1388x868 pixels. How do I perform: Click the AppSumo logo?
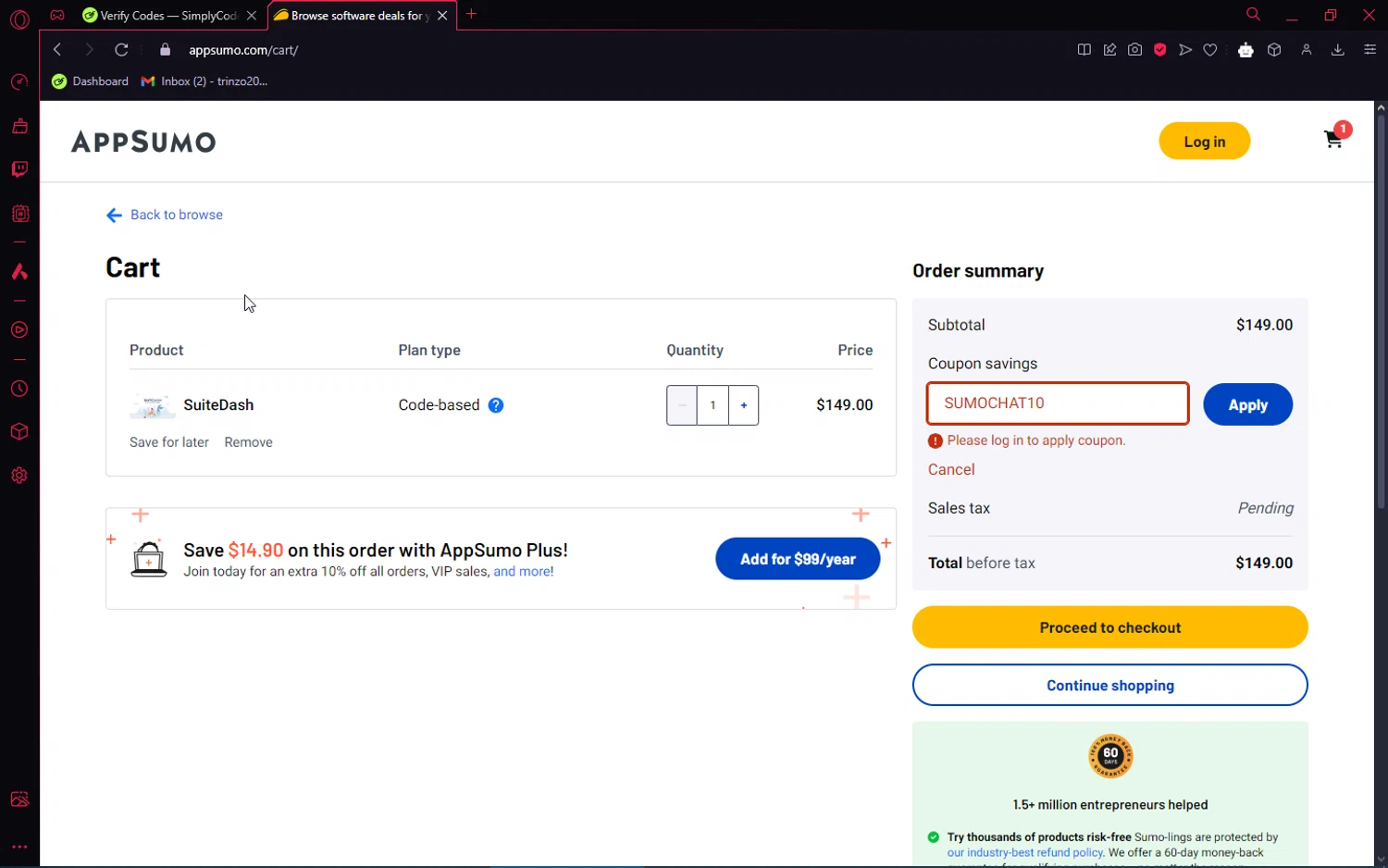pos(143,142)
